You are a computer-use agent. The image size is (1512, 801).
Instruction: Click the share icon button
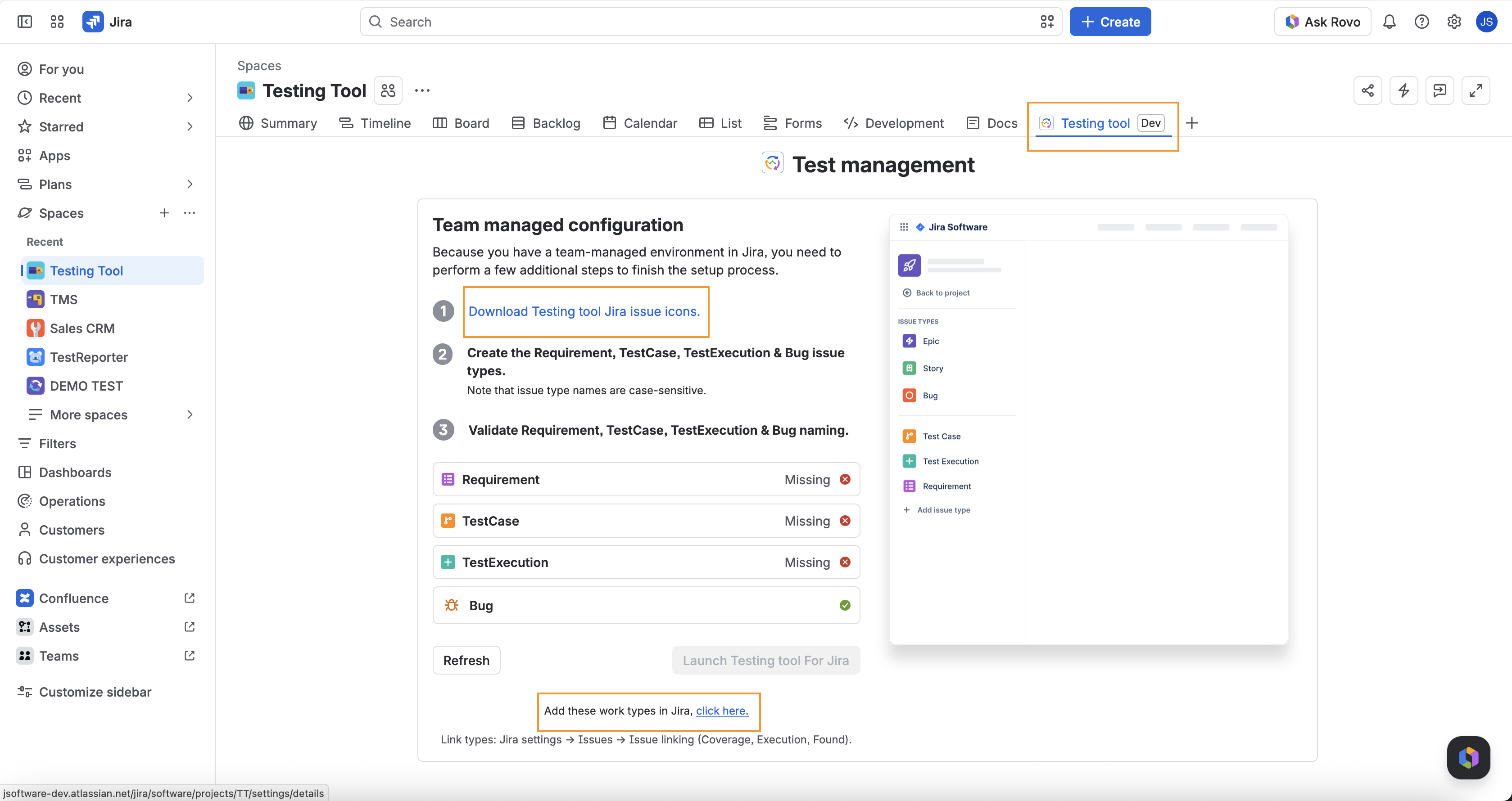pos(1367,90)
